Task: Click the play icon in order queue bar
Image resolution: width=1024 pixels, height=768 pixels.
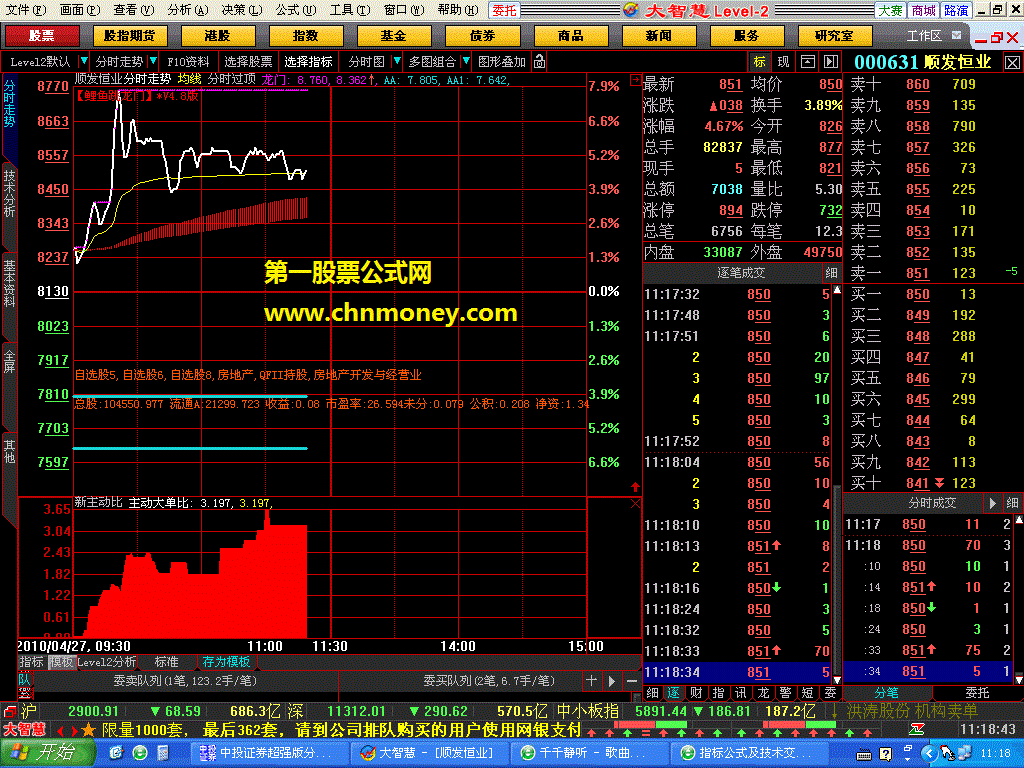Action: [612, 680]
